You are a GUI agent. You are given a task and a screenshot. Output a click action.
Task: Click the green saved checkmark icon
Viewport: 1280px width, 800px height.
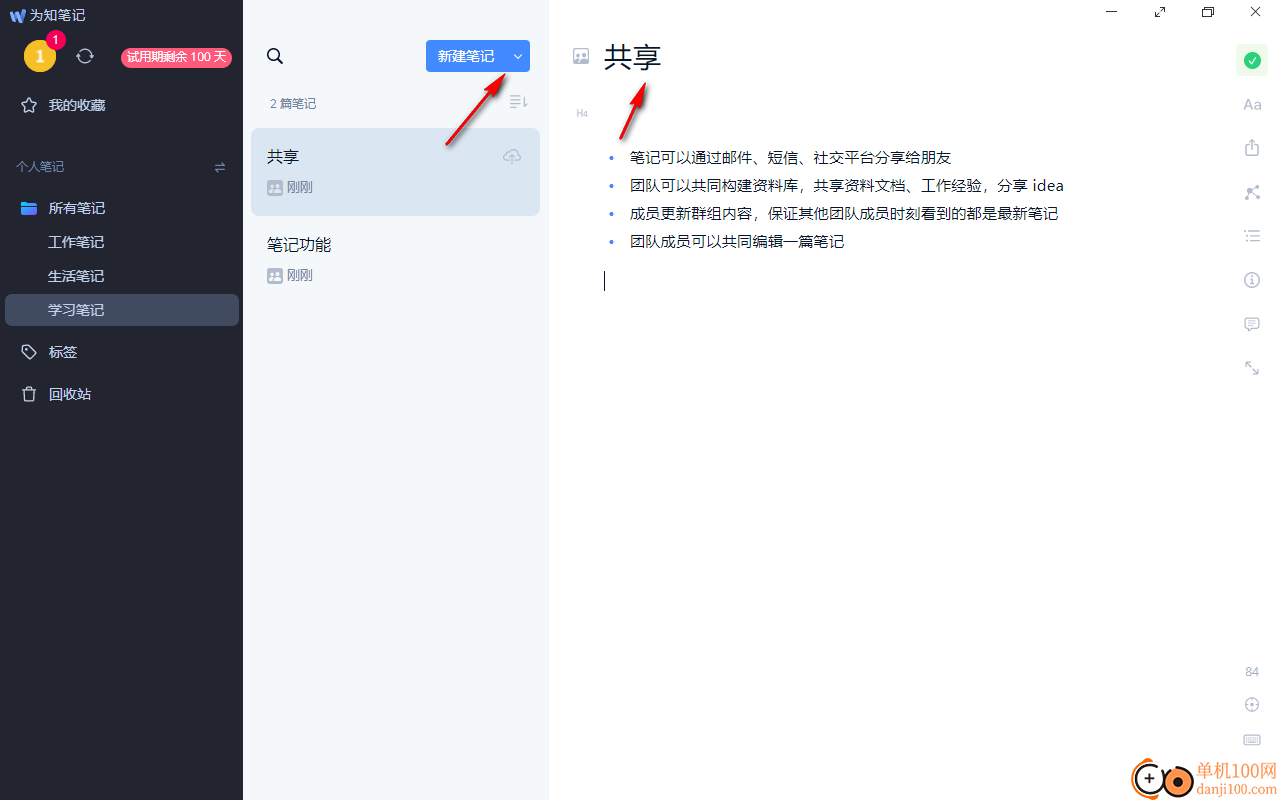point(1252,60)
